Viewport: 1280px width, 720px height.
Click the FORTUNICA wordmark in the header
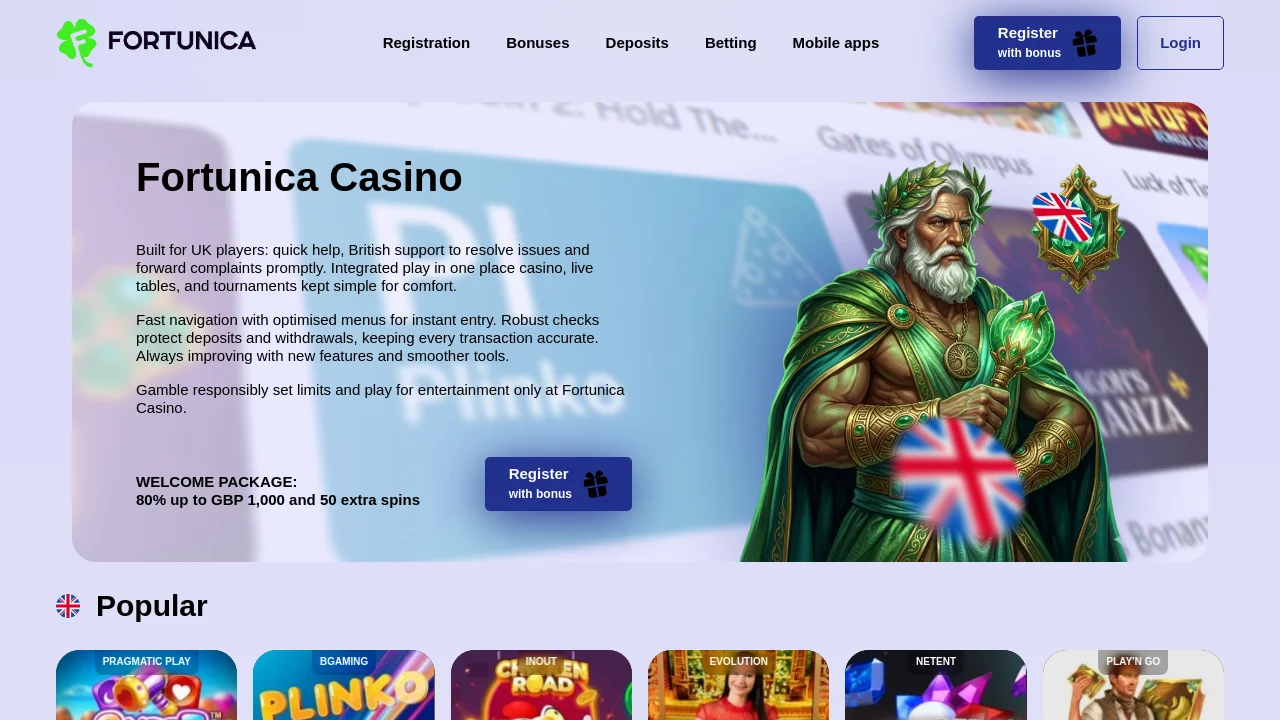pyautogui.click(x=182, y=41)
